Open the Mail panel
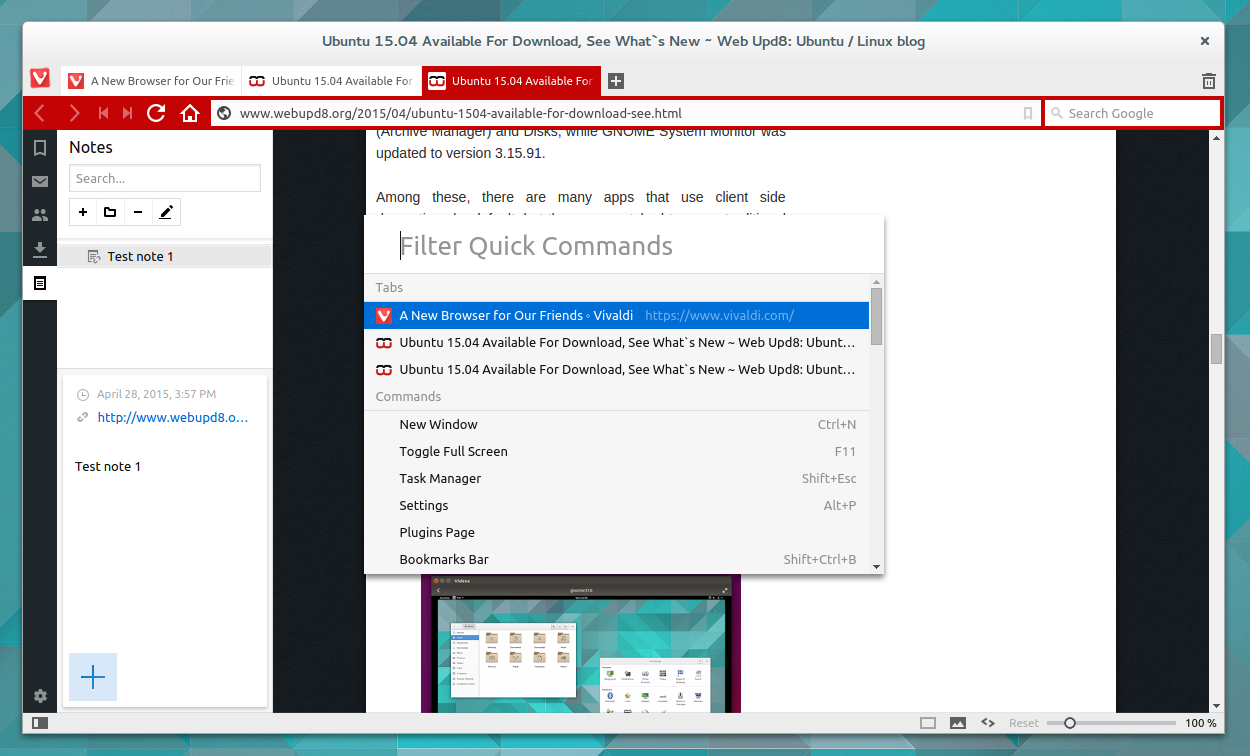The height and width of the screenshot is (756, 1250). point(40,181)
